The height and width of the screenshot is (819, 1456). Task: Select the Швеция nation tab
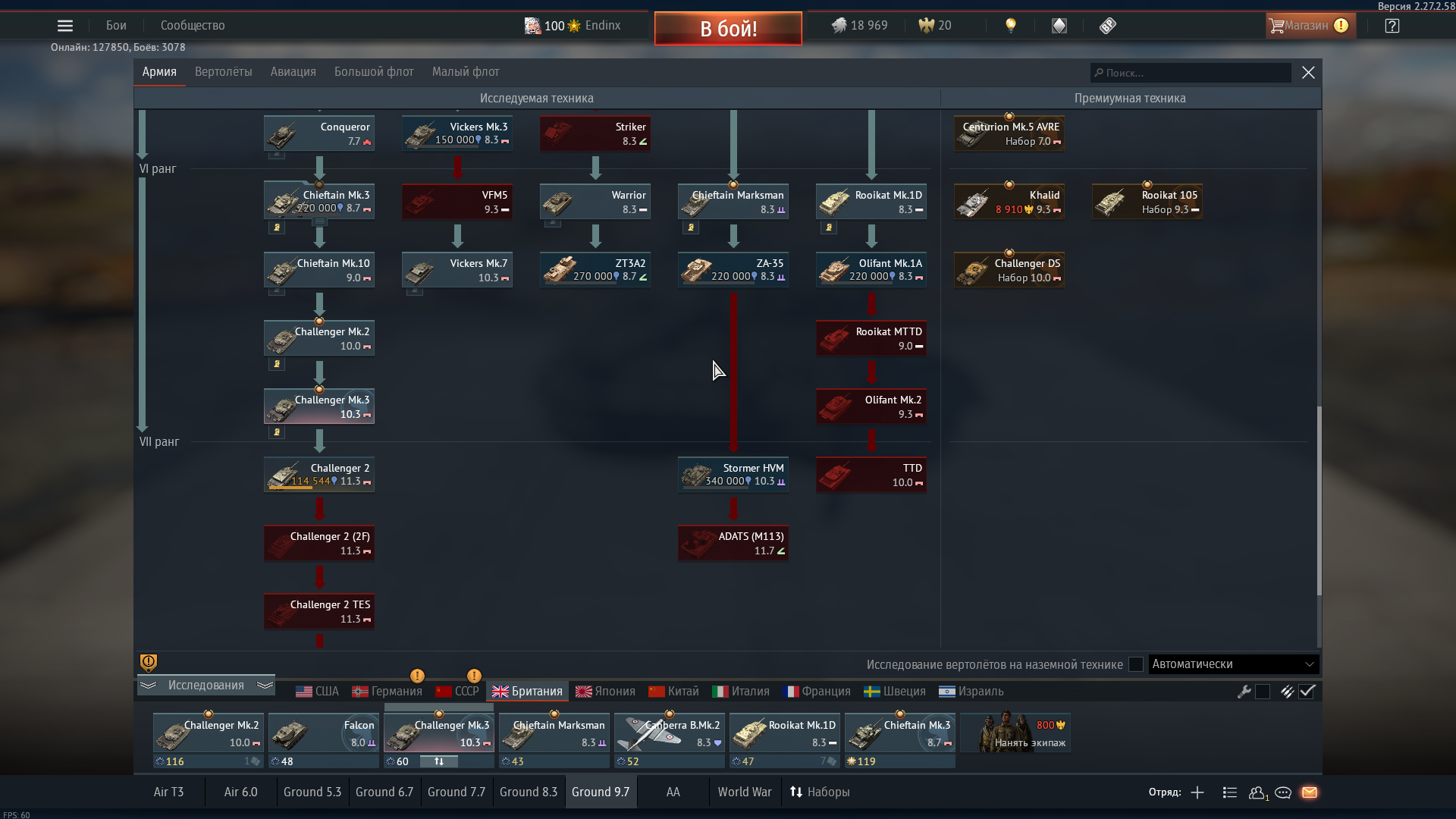point(895,692)
